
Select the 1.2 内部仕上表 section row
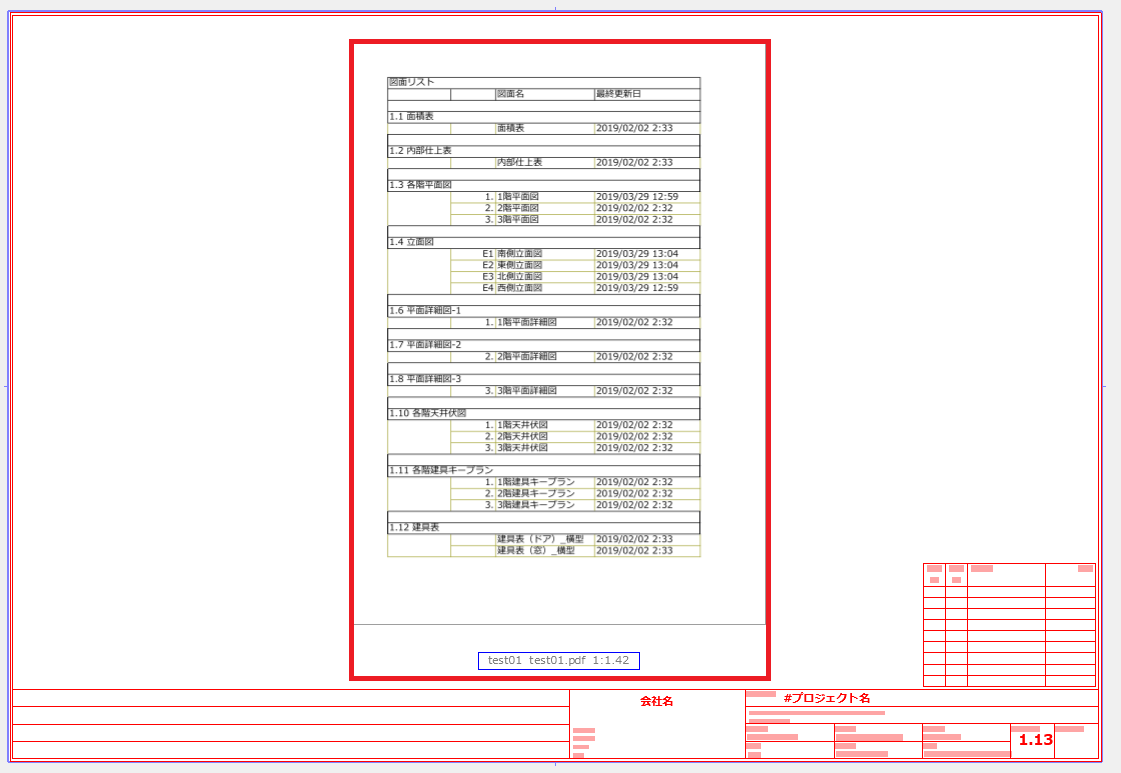pyautogui.click(x=543, y=151)
